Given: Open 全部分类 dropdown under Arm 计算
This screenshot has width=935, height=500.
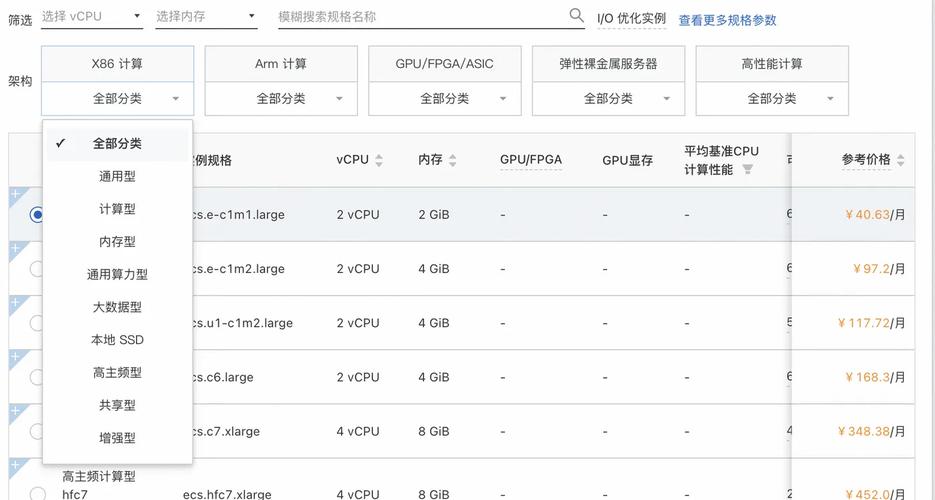Looking at the screenshot, I should [x=280, y=99].
